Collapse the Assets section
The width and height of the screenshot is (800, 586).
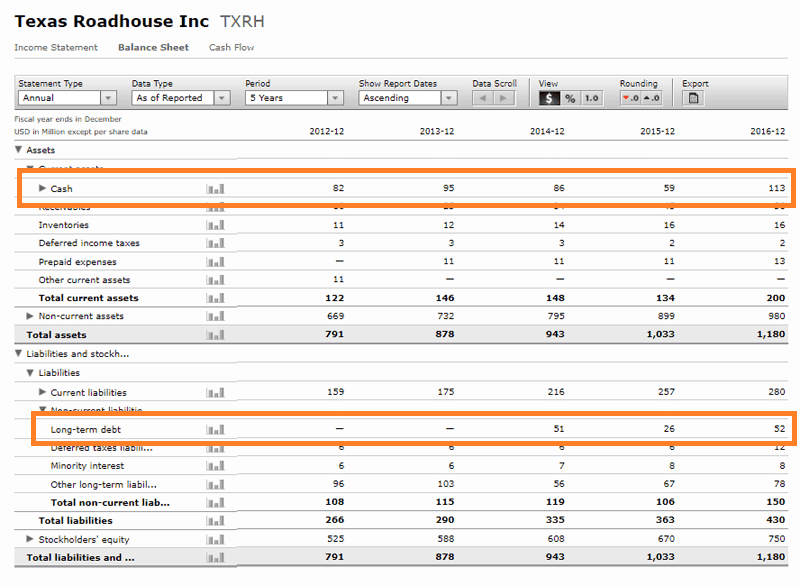[x=19, y=150]
